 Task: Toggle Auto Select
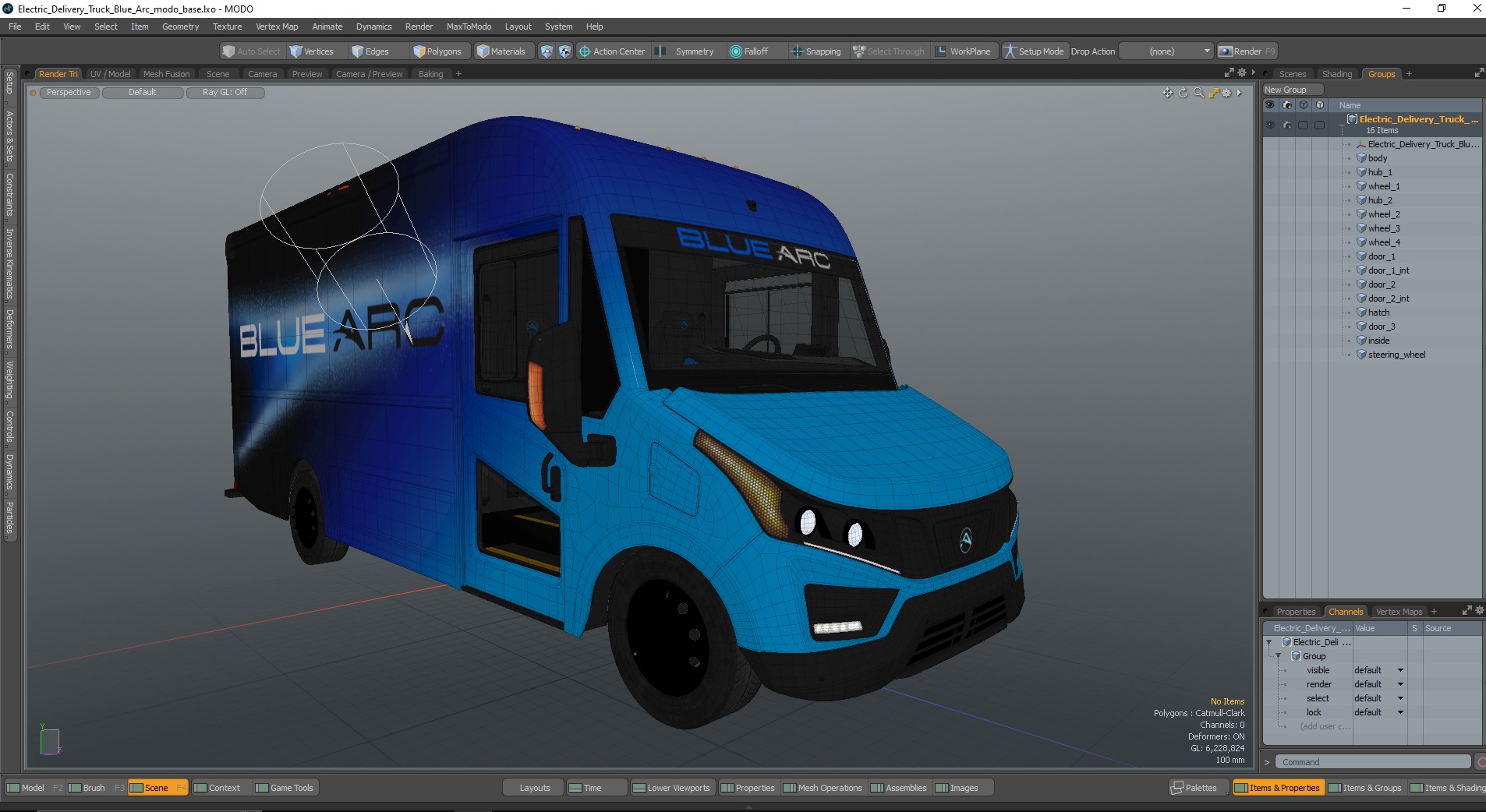[251, 51]
